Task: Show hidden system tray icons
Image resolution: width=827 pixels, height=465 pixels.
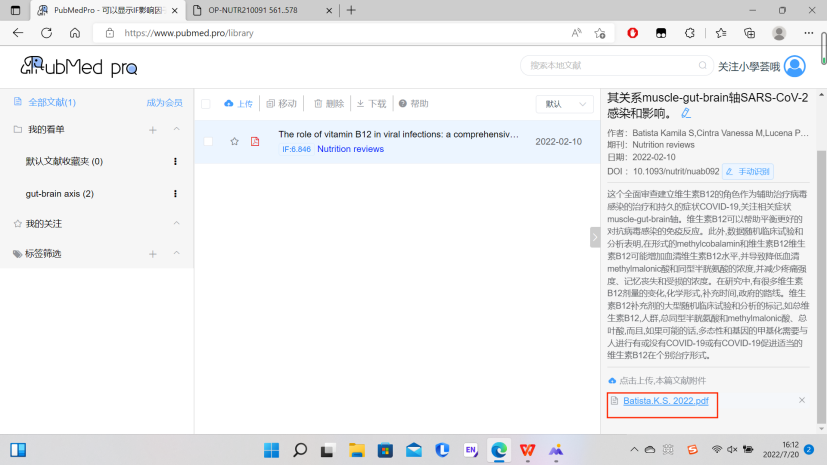Action: tap(634, 450)
